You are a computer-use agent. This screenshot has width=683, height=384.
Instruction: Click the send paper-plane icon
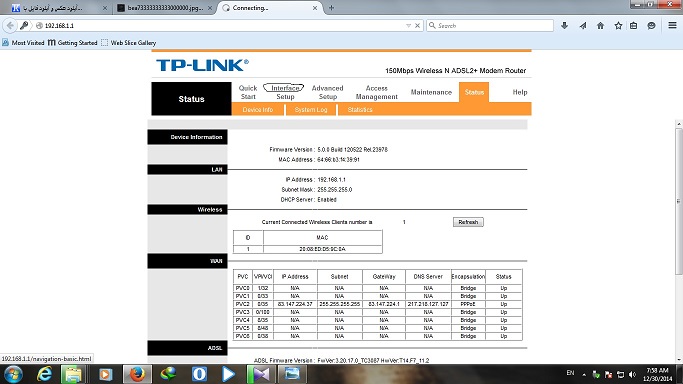pyautogui.click(x=583, y=26)
